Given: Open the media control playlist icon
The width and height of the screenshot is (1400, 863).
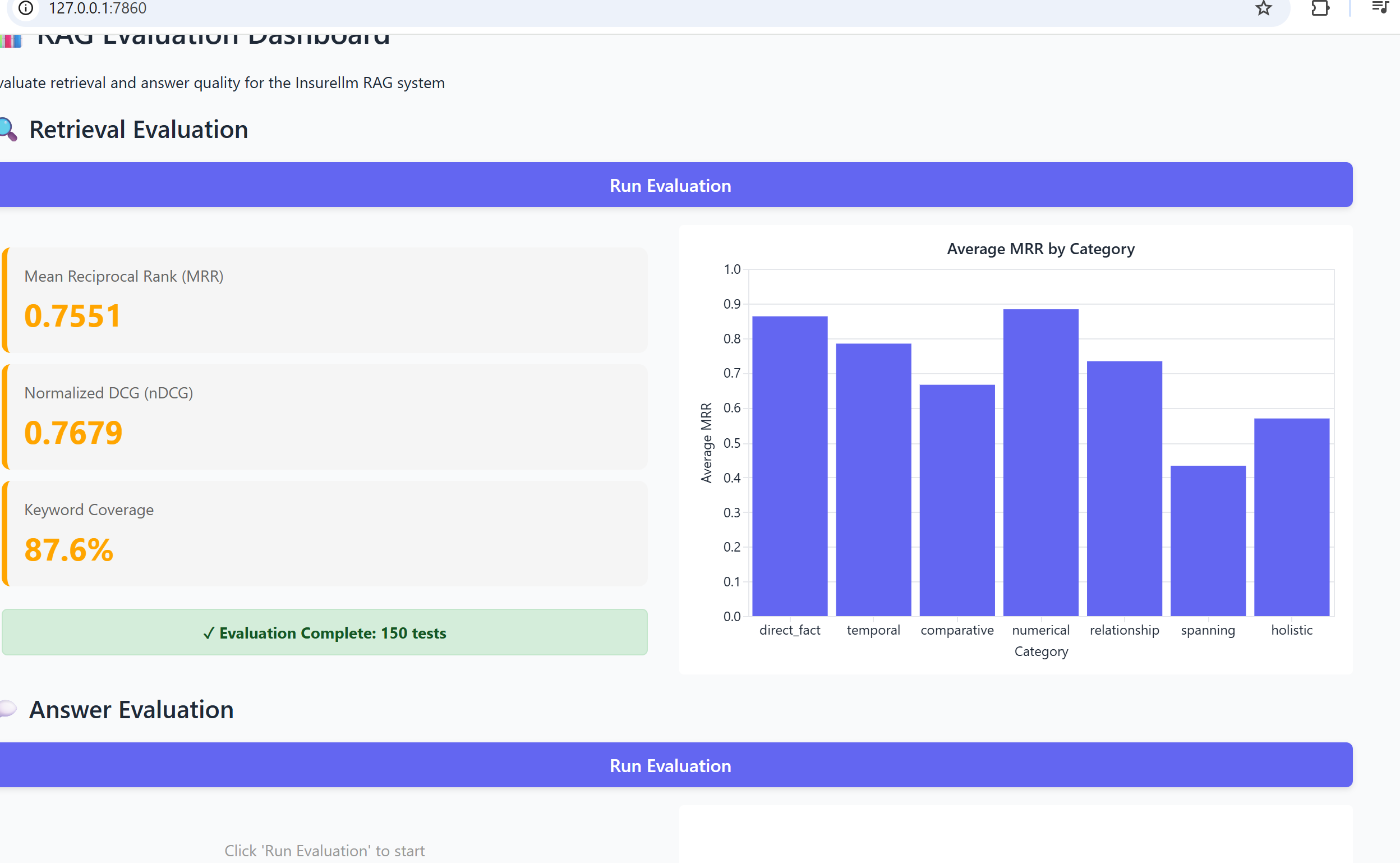Looking at the screenshot, I should [1380, 7].
